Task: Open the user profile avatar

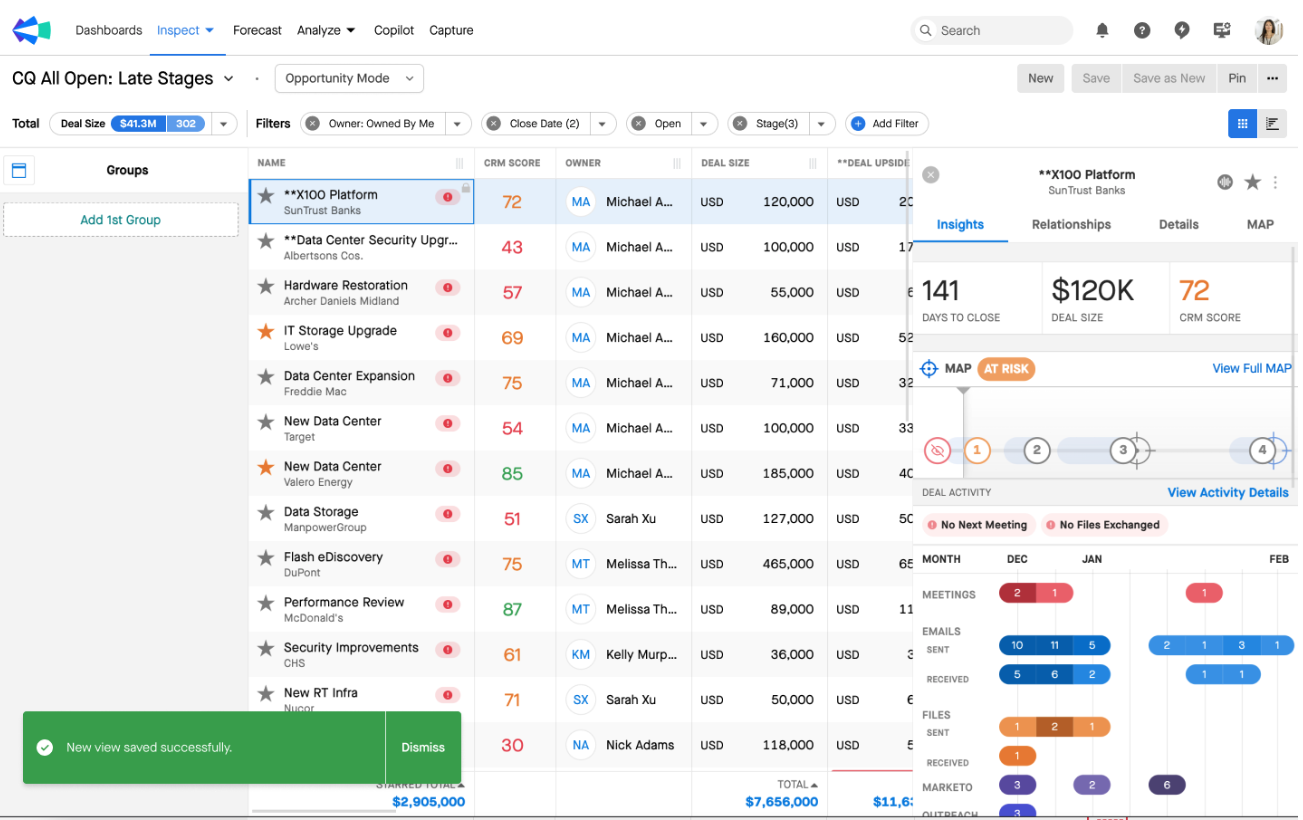Action: [x=1268, y=30]
